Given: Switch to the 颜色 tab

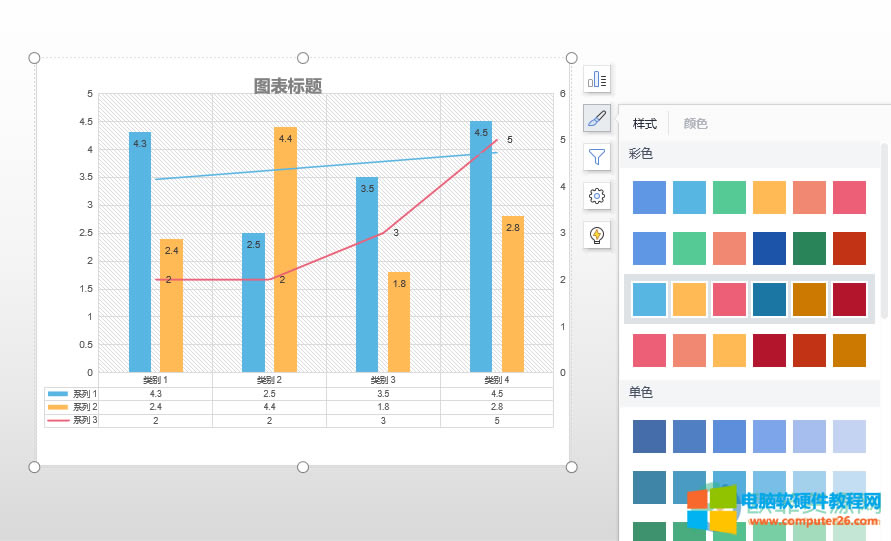Looking at the screenshot, I should tap(695, 124).
